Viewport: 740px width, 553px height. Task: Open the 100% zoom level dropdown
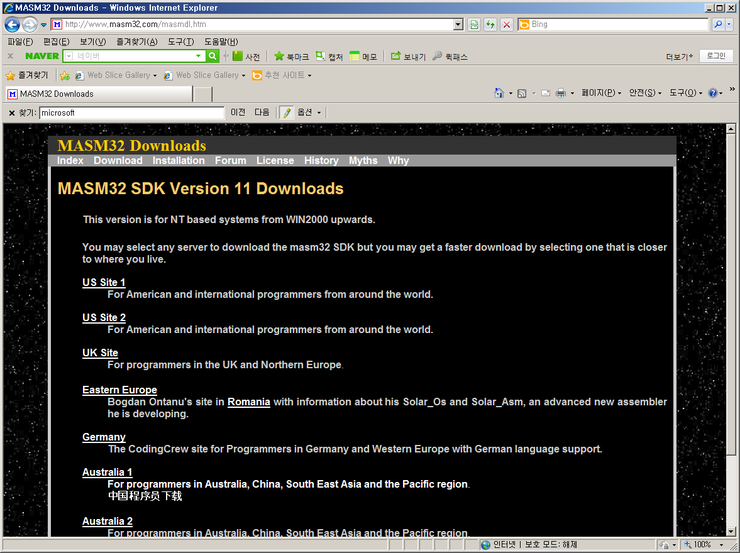(722, 545)
